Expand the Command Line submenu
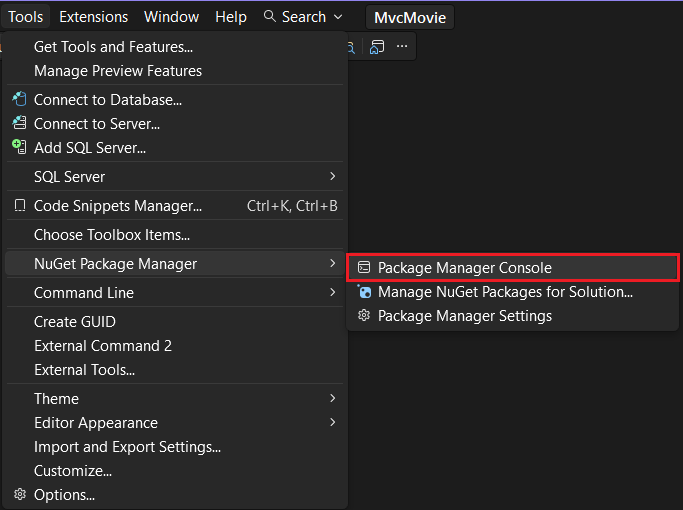The image size is (683, 510). click(175, 293)
